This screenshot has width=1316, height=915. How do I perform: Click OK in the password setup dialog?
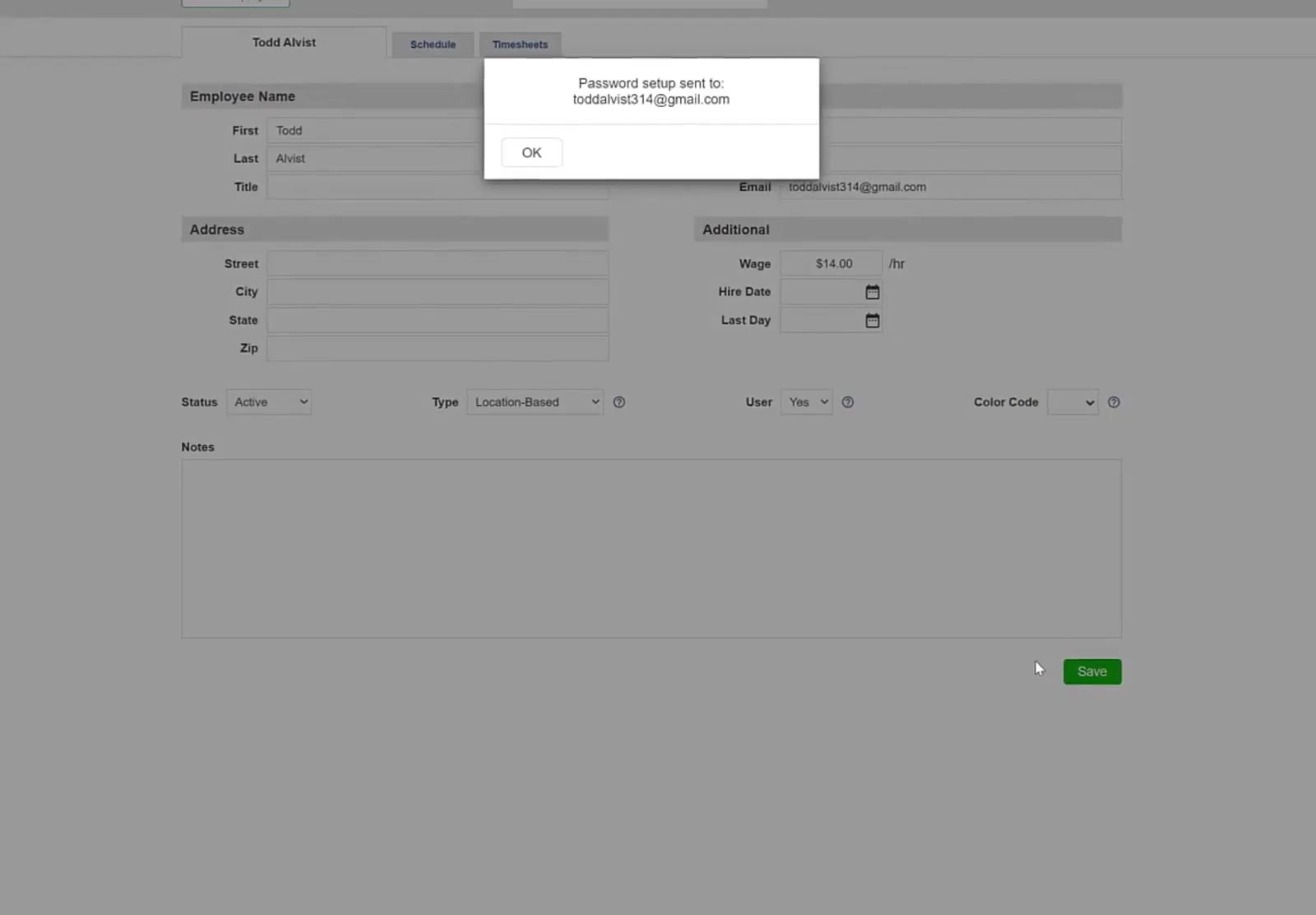(x=531, y=152)
